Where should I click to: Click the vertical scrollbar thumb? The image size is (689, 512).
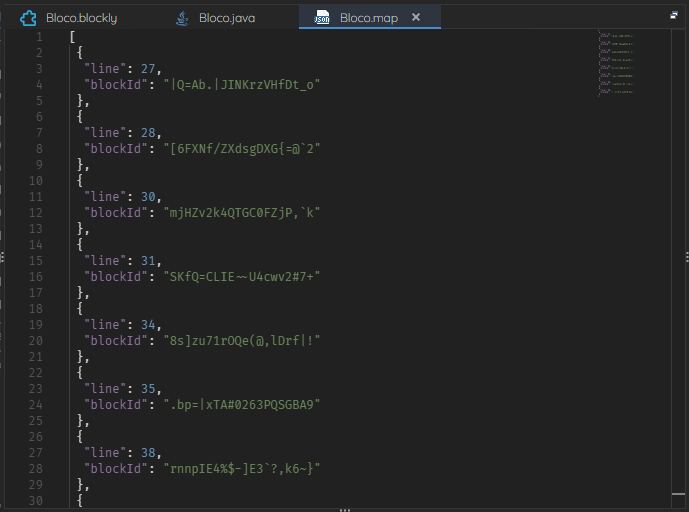(678, 494)
